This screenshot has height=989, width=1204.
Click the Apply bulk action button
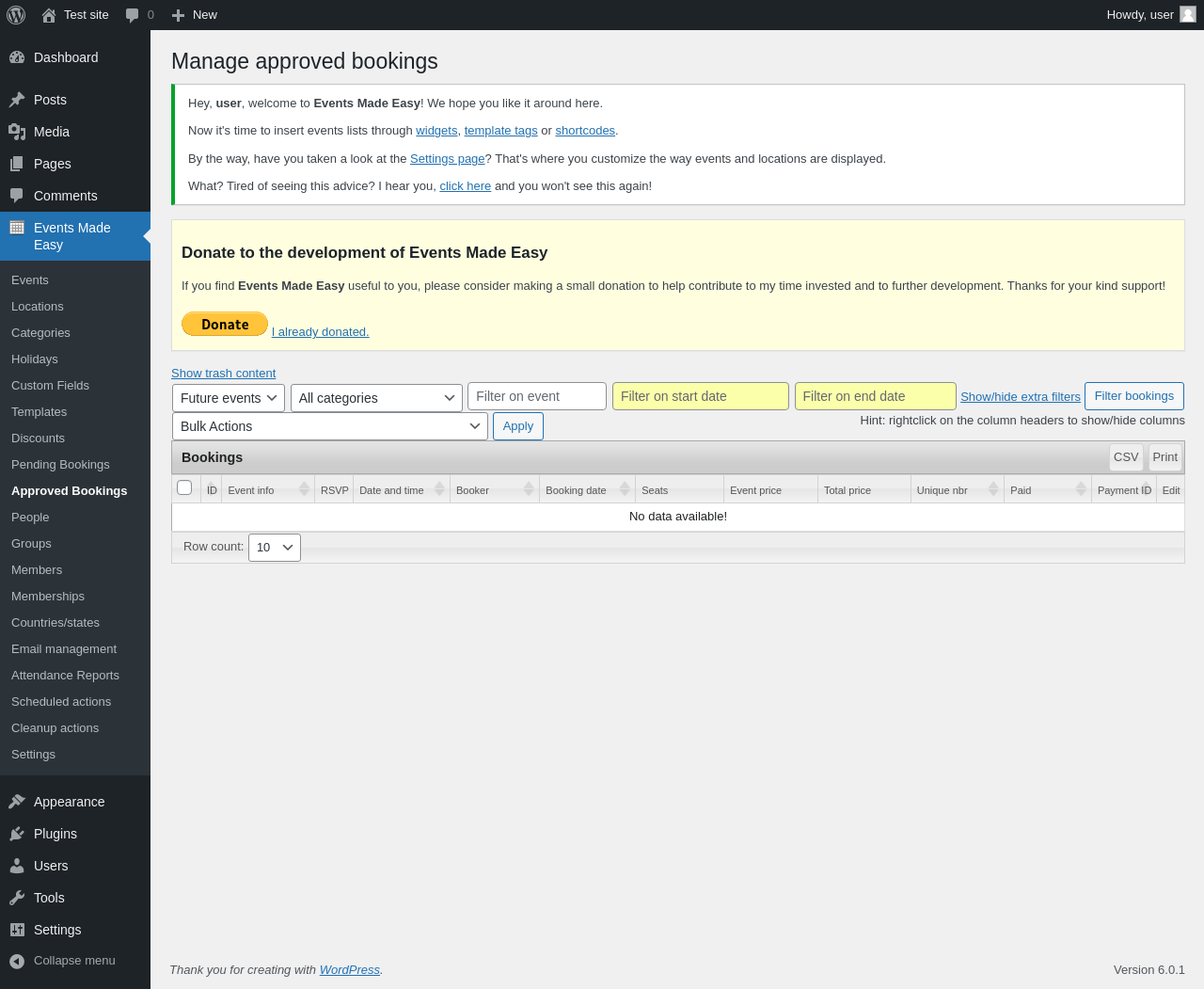(518, 426)
